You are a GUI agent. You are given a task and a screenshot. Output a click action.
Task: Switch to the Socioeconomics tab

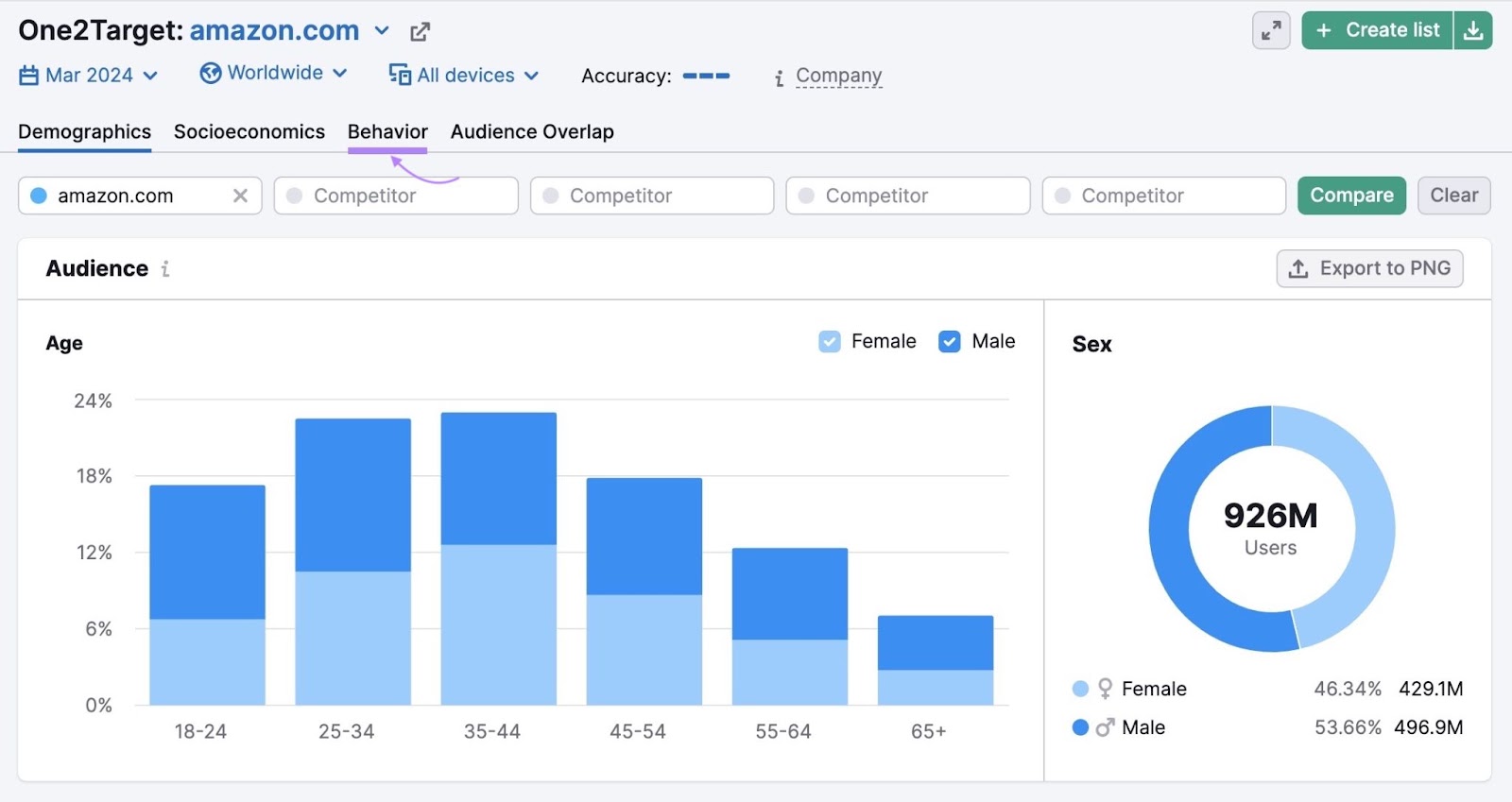point(249,132)
